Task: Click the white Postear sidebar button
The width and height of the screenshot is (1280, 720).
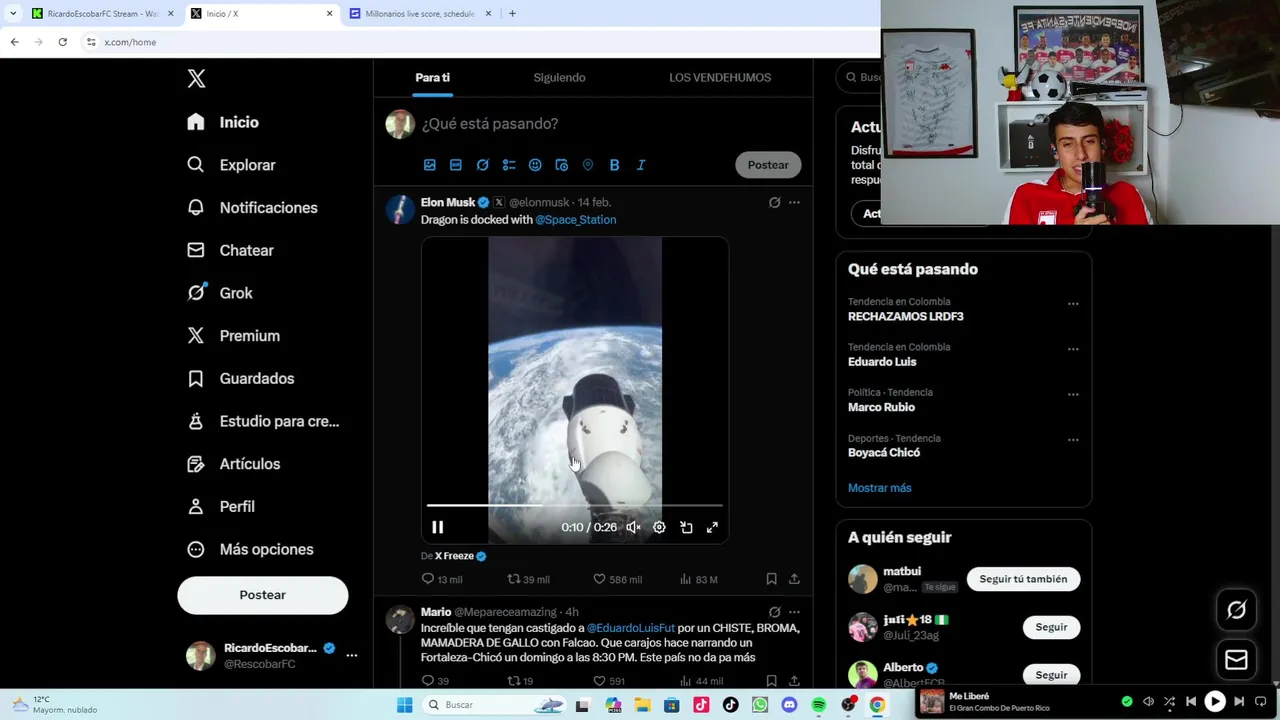Action: click(262, 595)
